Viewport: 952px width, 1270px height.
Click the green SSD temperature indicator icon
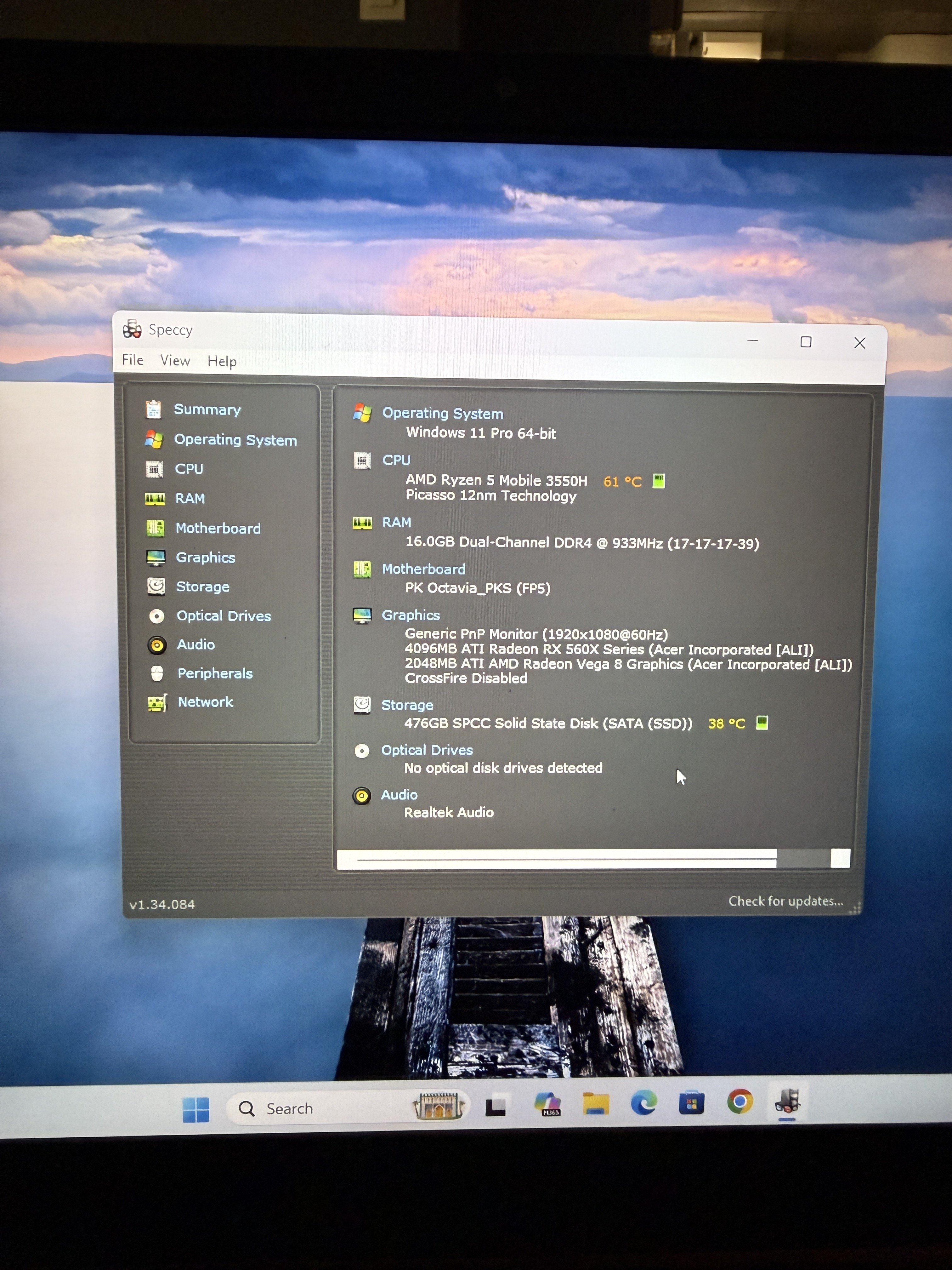[762, 722]
